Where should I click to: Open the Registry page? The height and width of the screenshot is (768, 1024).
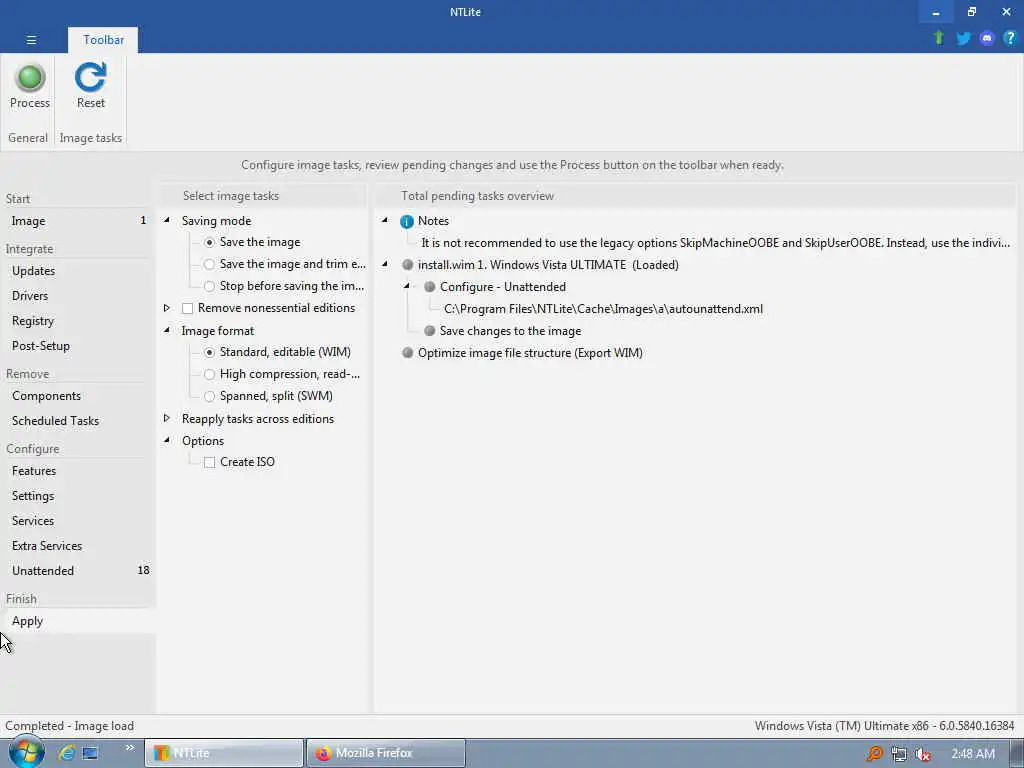(x=78, y=321)
